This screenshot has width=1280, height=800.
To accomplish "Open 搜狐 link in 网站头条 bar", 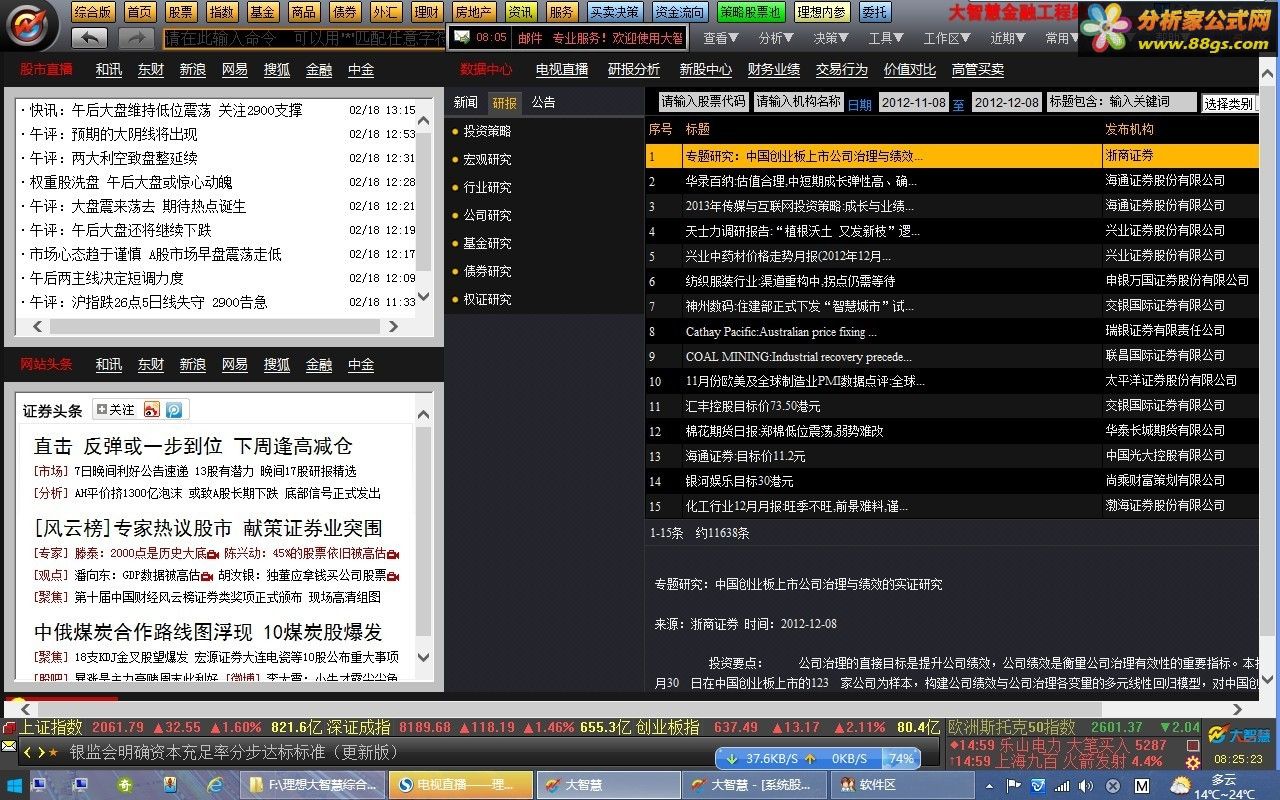I will 277,364.
